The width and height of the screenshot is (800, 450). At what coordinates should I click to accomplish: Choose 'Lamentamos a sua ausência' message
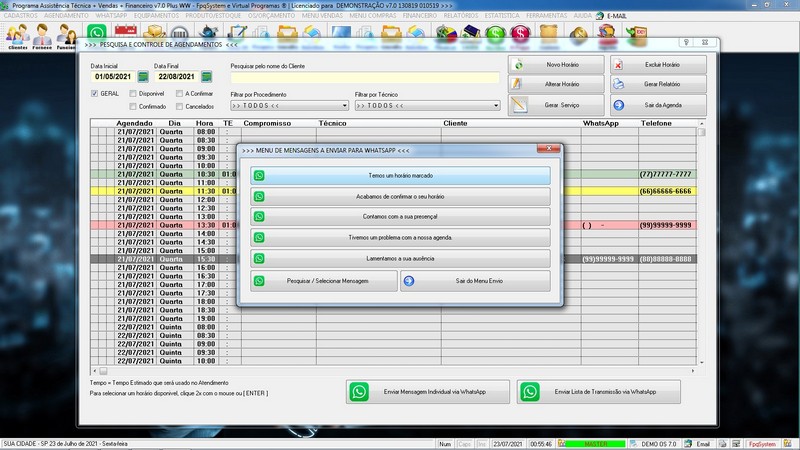point(400,259)
